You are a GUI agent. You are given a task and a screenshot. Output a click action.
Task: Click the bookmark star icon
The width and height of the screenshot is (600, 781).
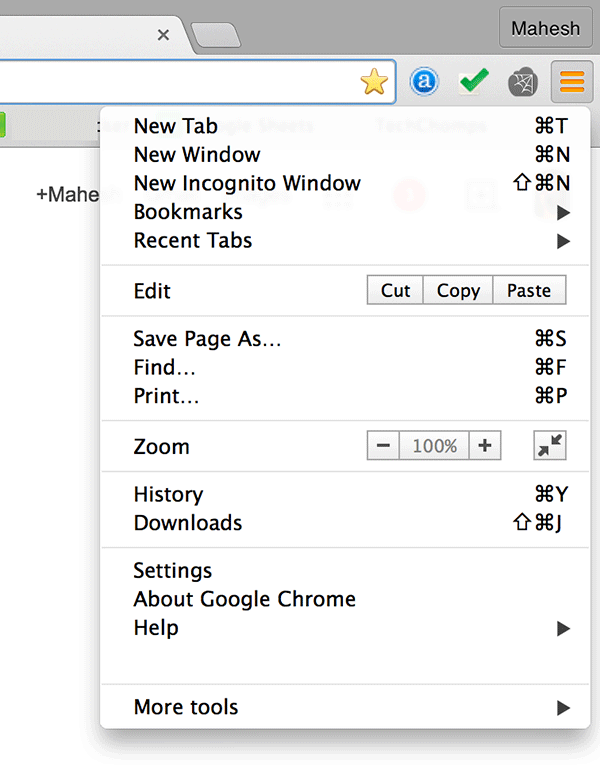[374, 82]
